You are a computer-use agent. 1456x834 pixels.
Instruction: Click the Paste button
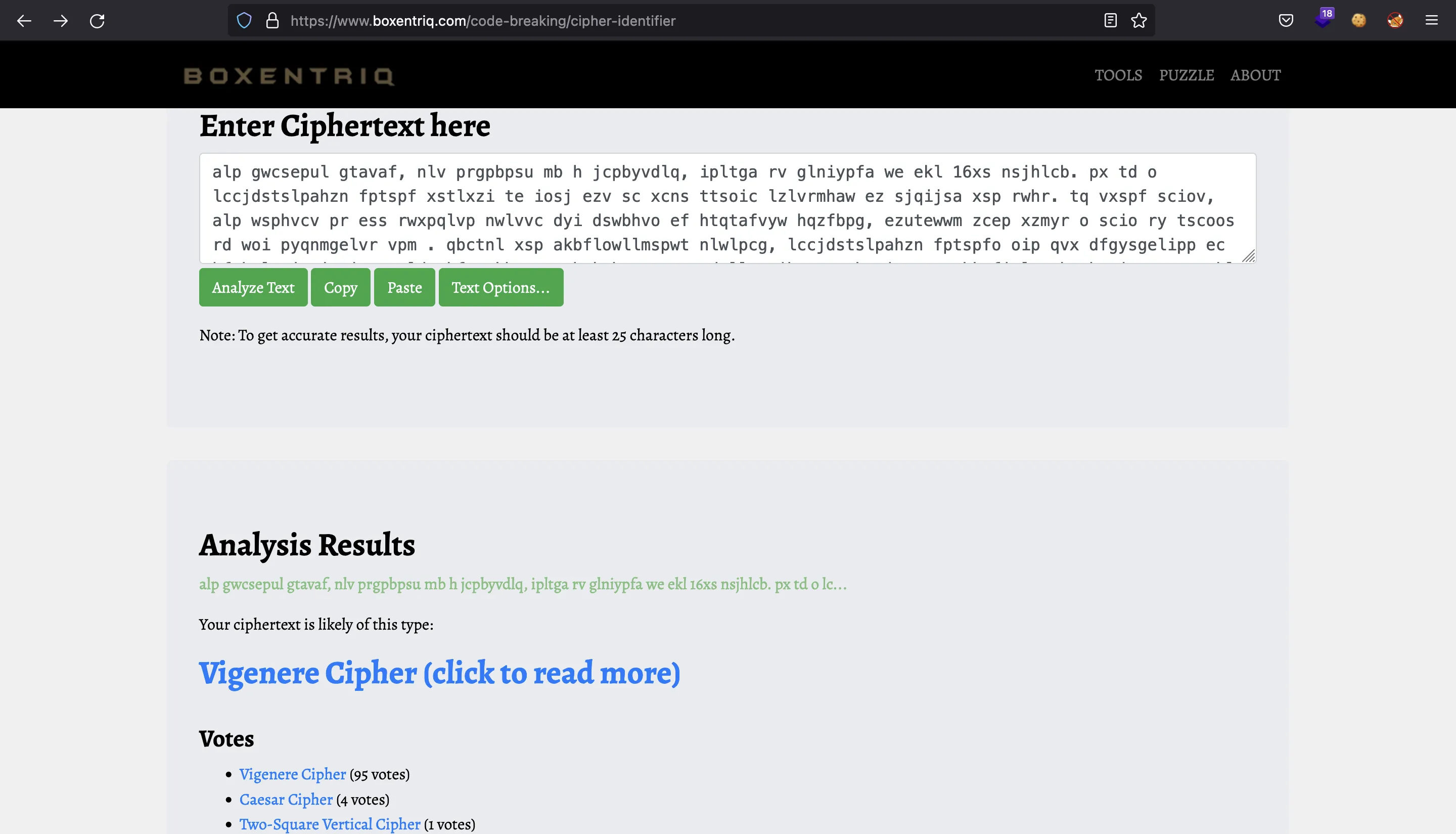pyautogui.click(x=405, y=287)
